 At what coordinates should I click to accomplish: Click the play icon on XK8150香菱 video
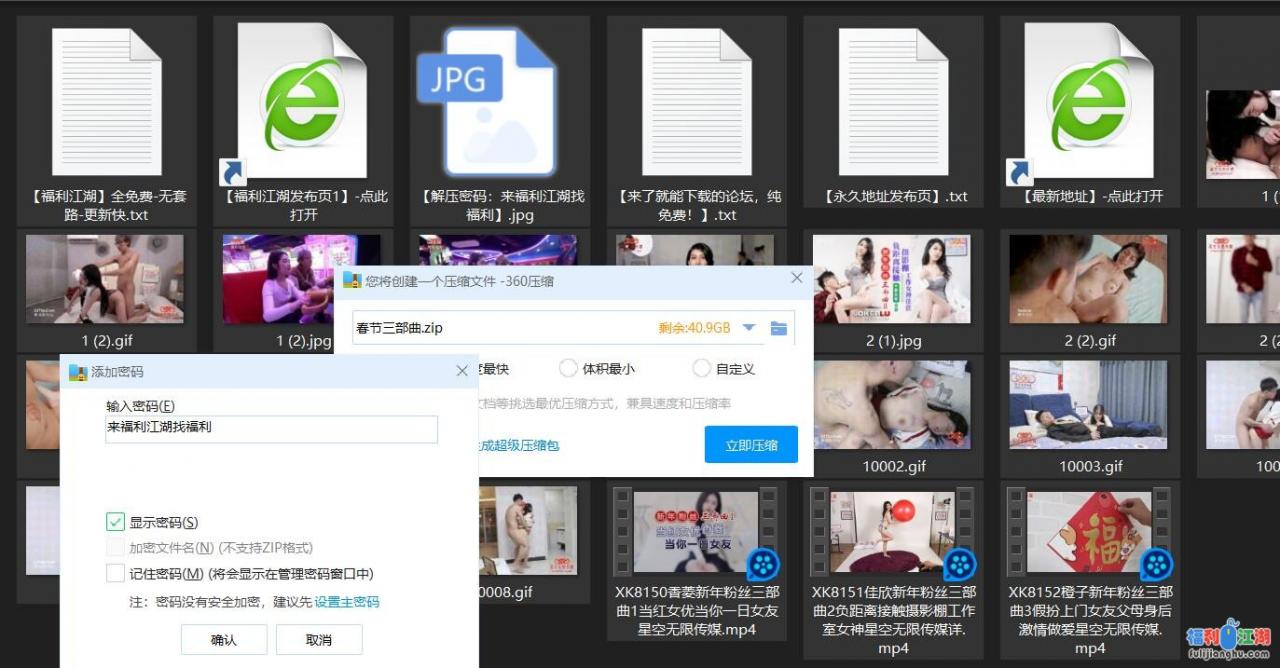coord(763,565)
